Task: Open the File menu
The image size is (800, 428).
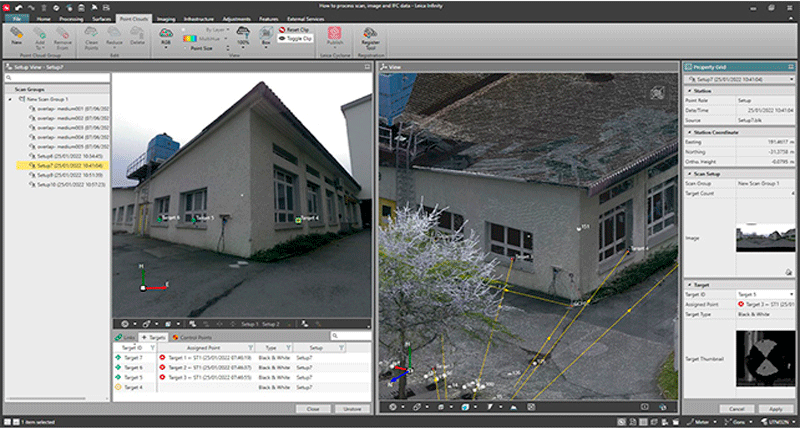Action: pyautogui.click(x=17, y=18)
